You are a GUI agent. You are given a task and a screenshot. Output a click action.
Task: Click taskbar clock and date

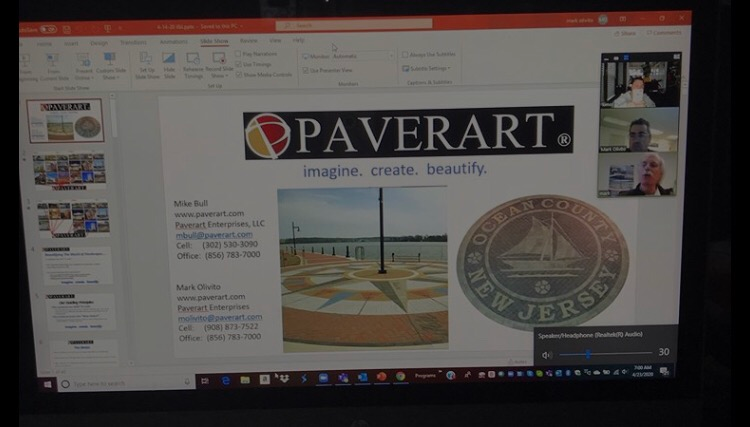coord(642,371)
